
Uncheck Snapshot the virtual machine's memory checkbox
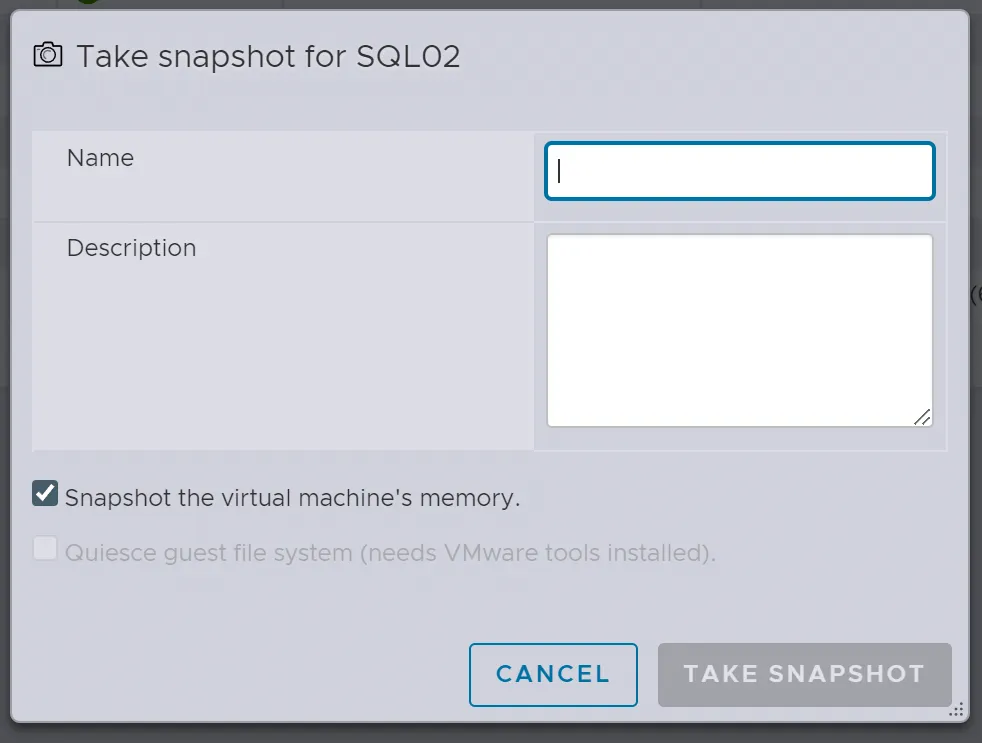(45, 494)
